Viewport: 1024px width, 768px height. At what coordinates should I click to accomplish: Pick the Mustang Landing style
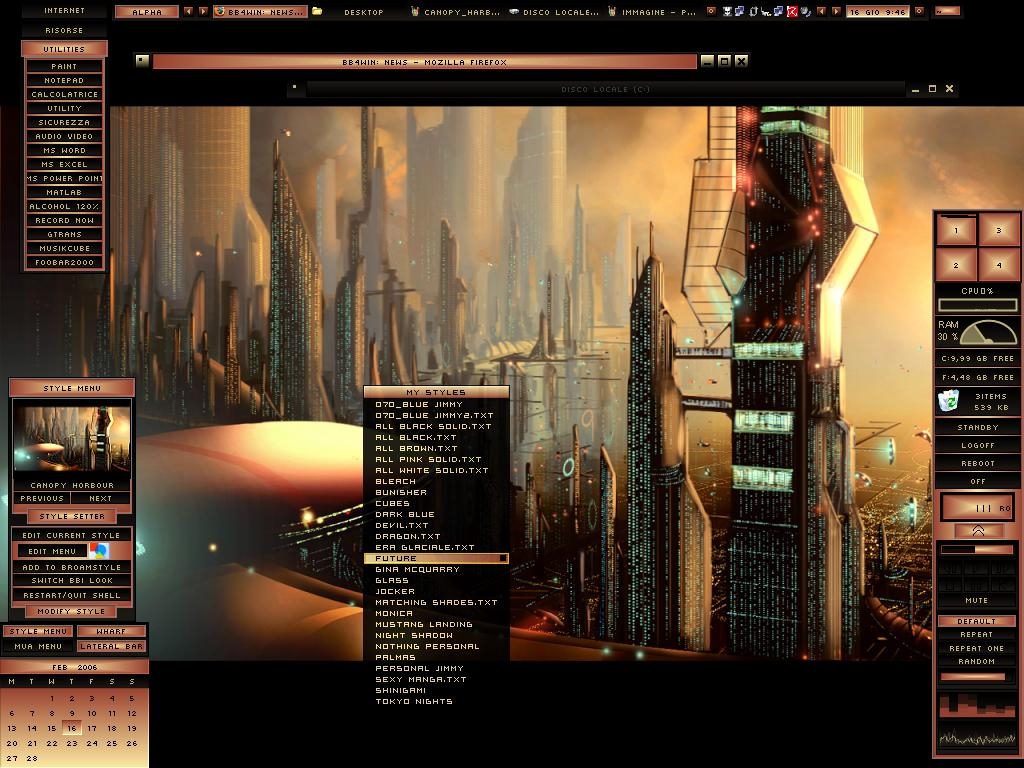pyautogui.click(x=436, y=624)
